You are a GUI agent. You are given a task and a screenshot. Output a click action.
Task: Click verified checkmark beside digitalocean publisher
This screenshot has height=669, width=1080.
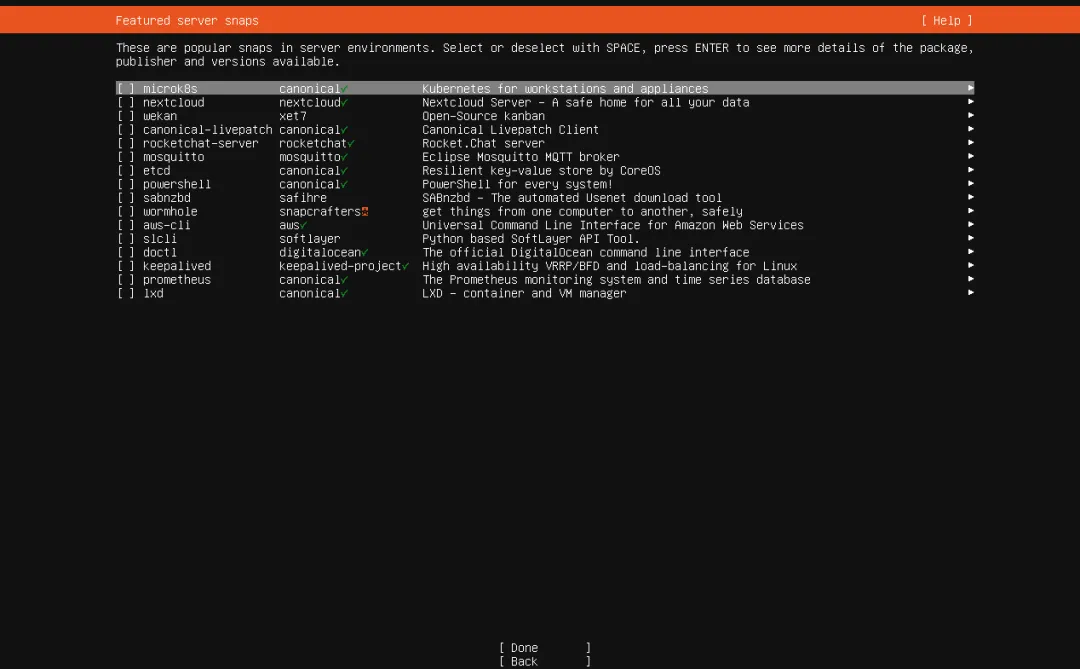point(365,252)
